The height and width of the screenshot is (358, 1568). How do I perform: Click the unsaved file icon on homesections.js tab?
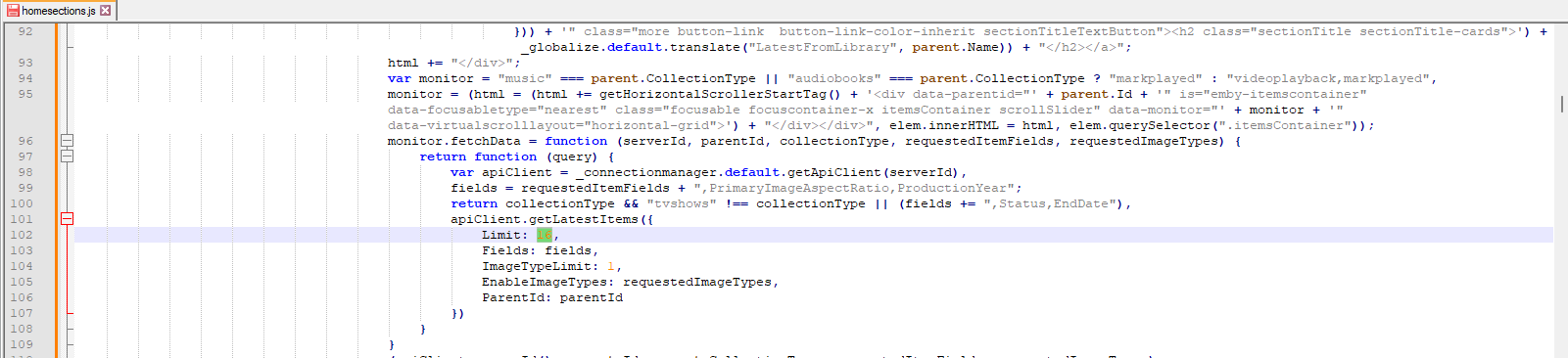click(x=13, y=11)
